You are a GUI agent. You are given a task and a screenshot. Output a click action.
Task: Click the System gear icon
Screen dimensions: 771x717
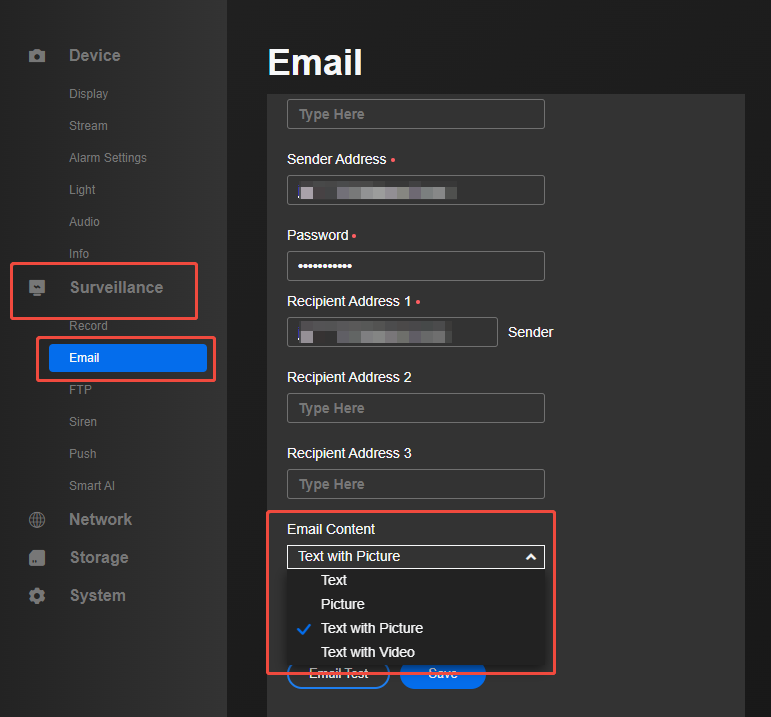(x=37, y=596)
